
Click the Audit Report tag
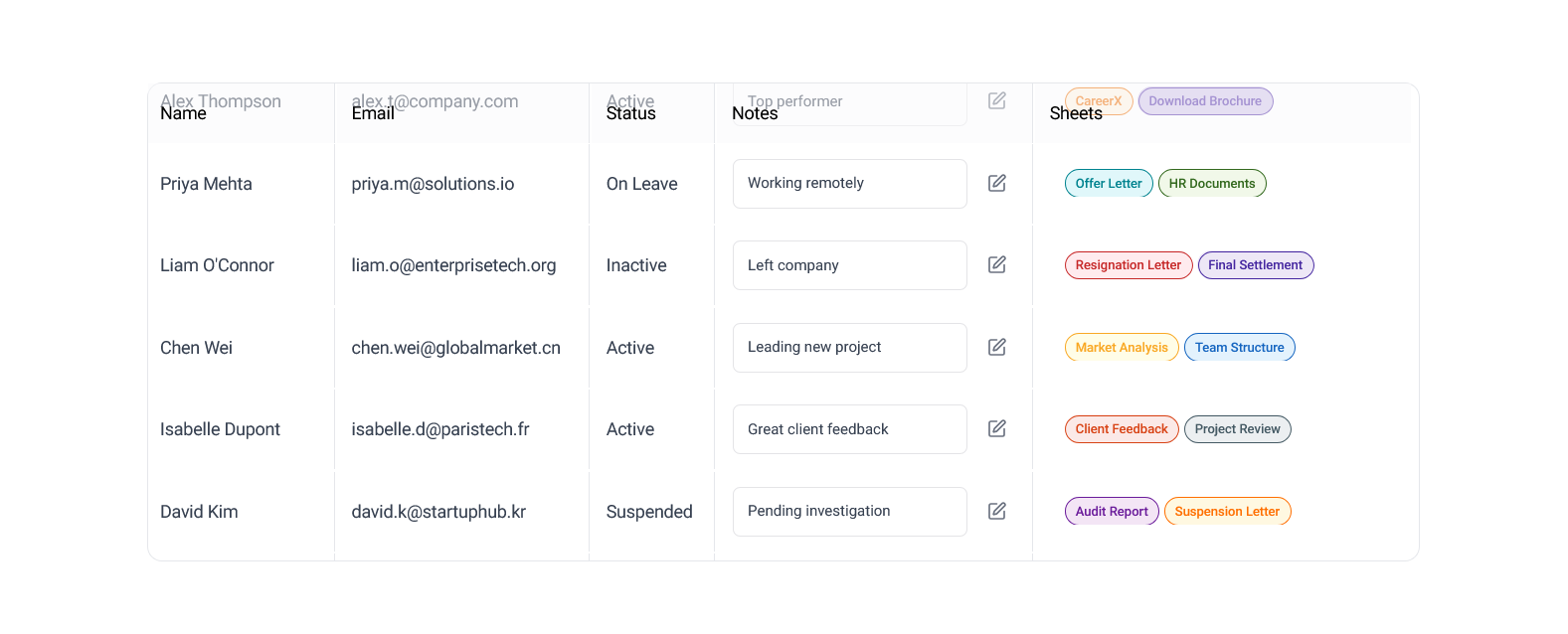click(x=1112, y=511)
